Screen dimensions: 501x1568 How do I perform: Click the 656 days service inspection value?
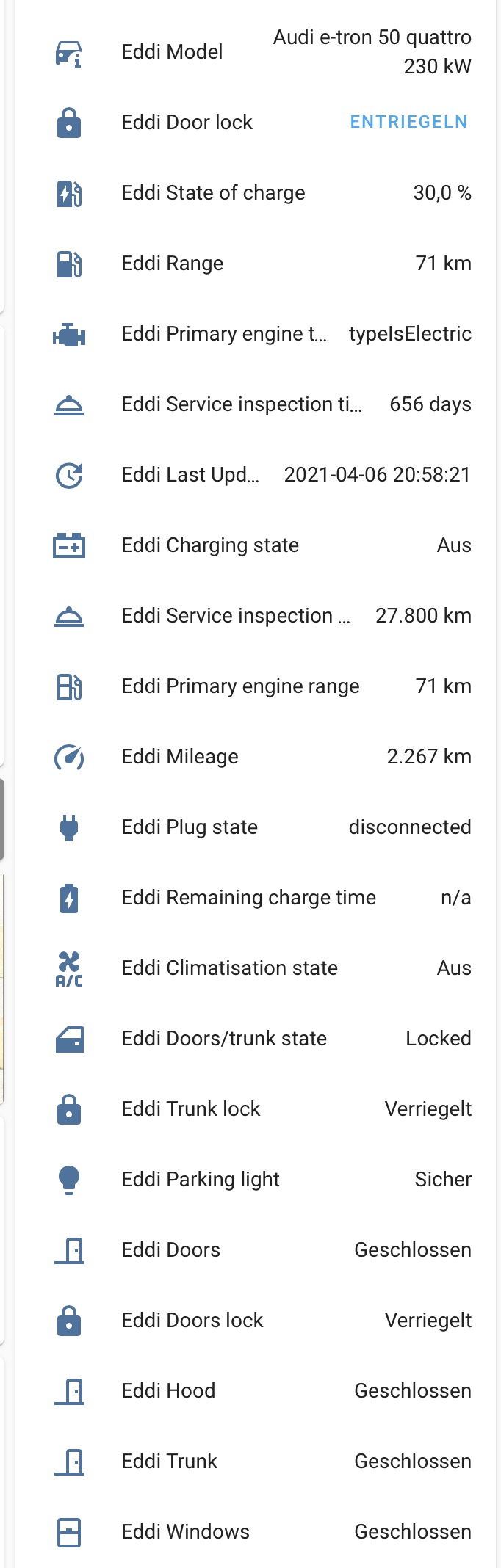tap(430, 404)
